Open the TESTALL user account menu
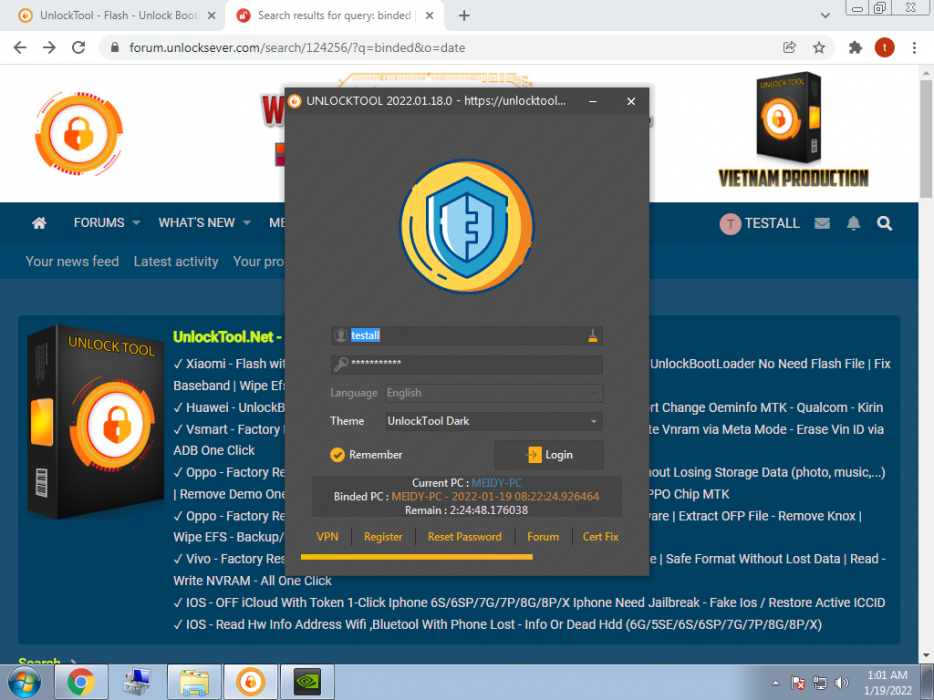Screen dimensions: 934x700 pyautogui.click(x=759, y=223)
